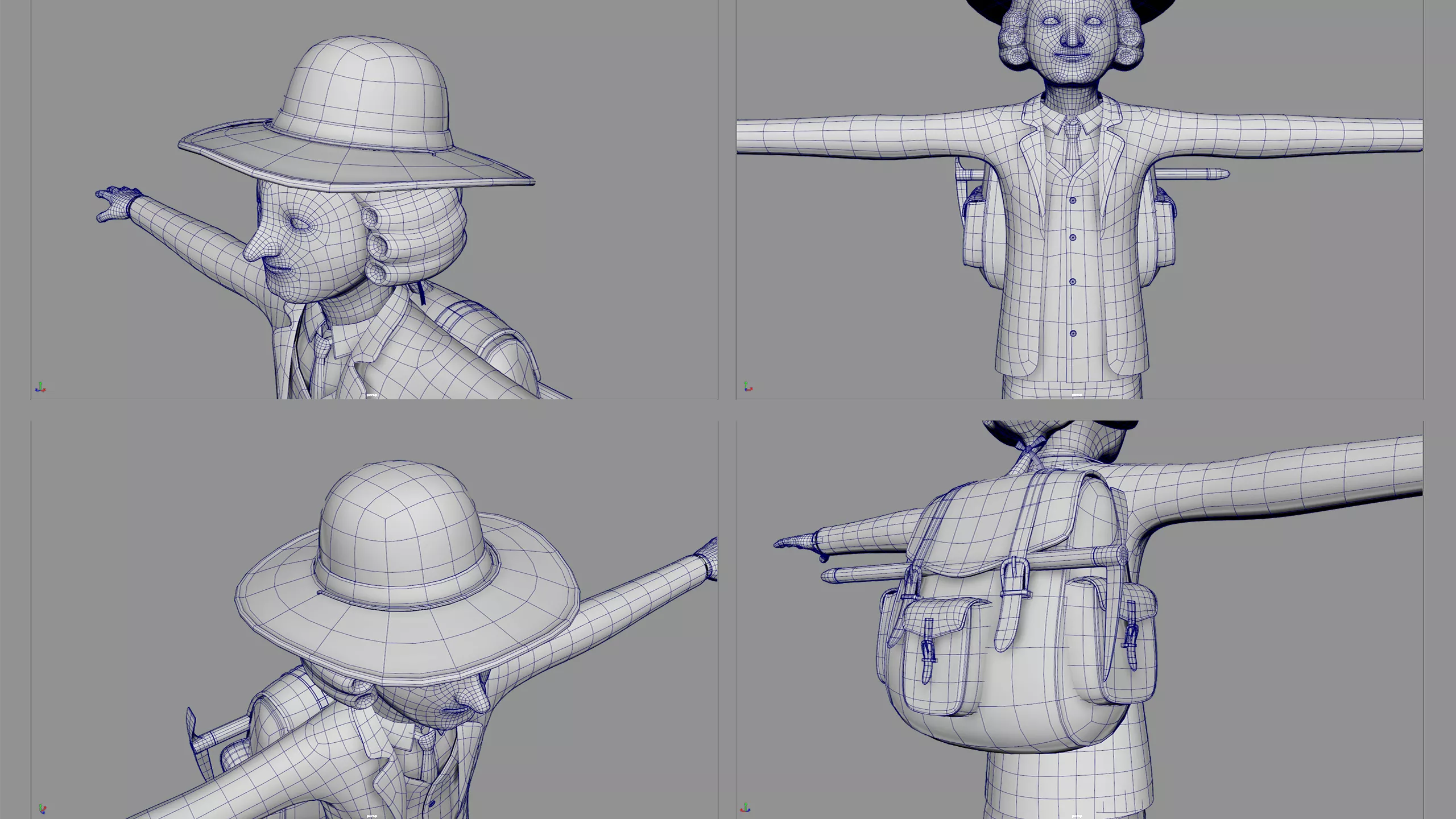Image resolution: width=1456 pixels, height=819 pixels.
Task: Click the top shirt button in front view
Action: [1073, 200]
